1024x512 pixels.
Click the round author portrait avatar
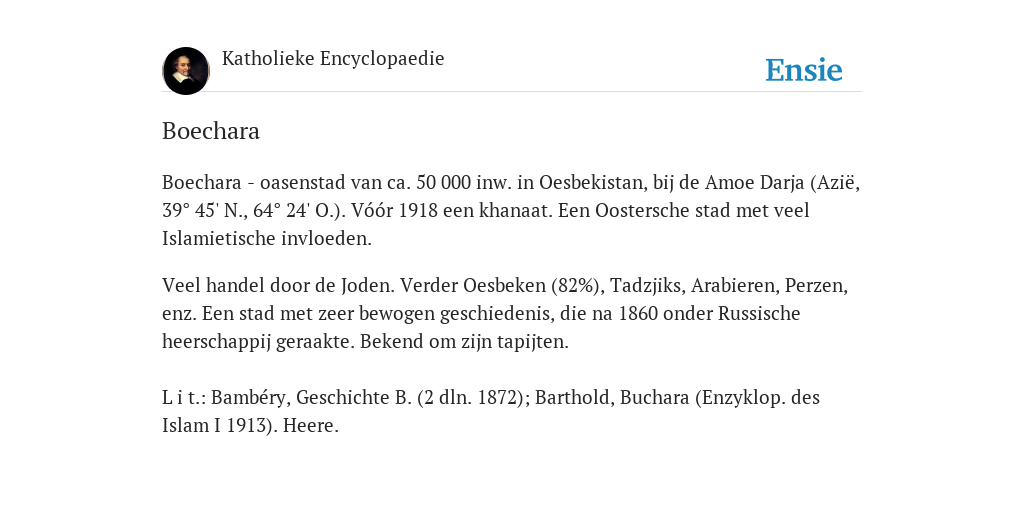[x=186, y=71]
